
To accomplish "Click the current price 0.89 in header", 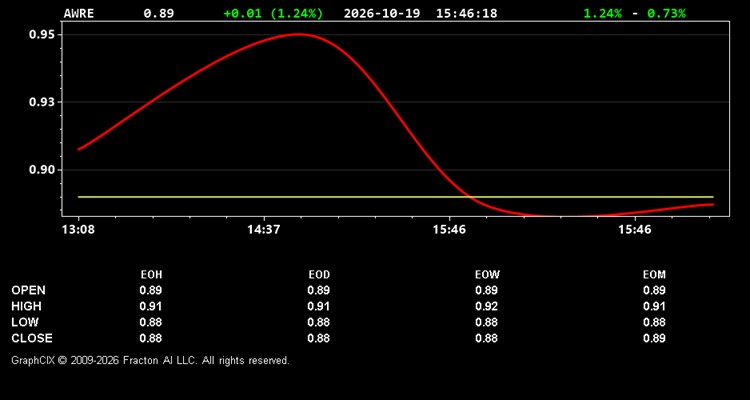I will click(x=159, y=13).
